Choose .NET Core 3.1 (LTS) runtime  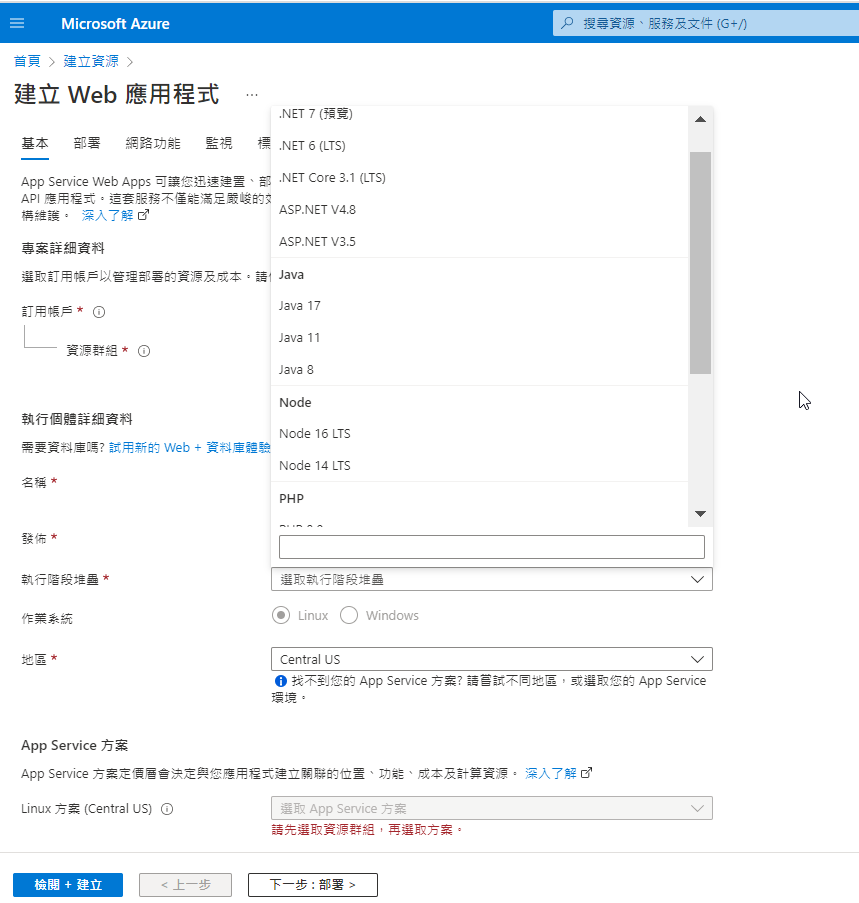click(479, 178)
